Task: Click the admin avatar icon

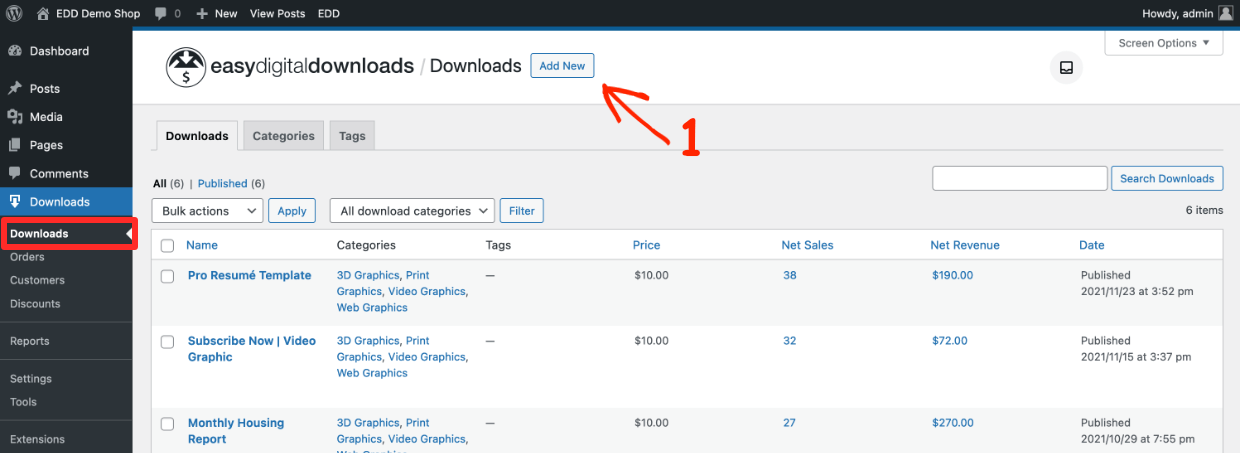Action: [1225, 14]
